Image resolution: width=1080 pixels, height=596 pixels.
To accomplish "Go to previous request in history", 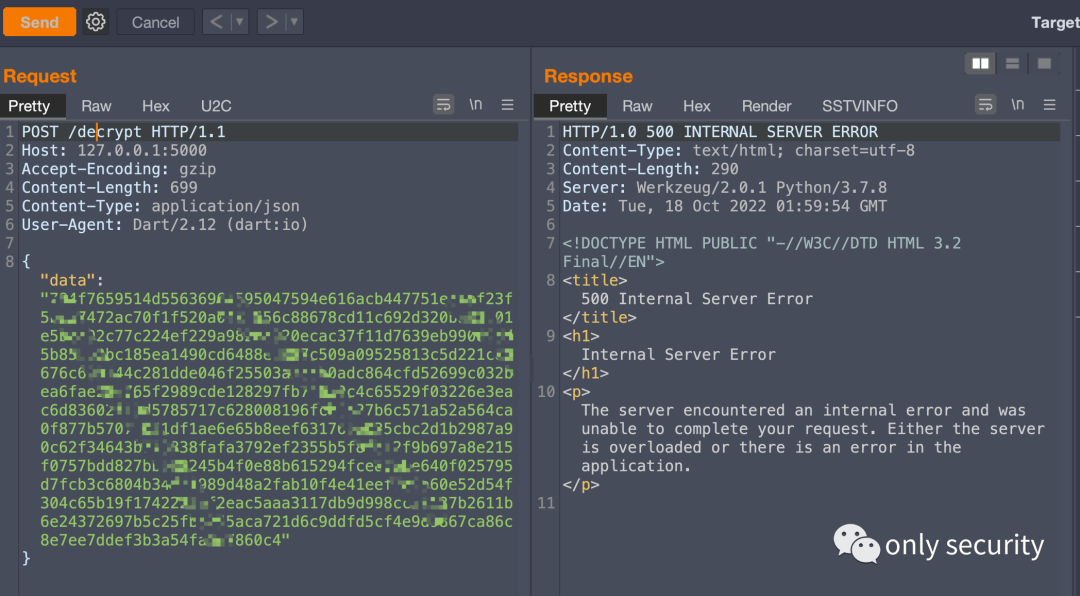I will 216,22.
